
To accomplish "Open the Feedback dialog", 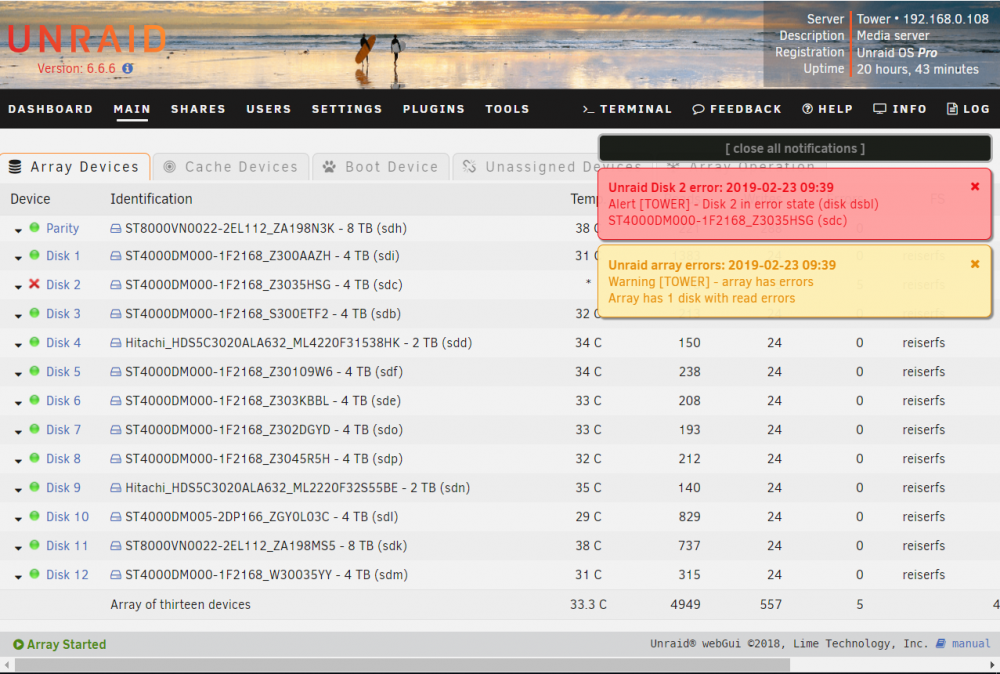I will pyautogui.click(x=737, y=109).
